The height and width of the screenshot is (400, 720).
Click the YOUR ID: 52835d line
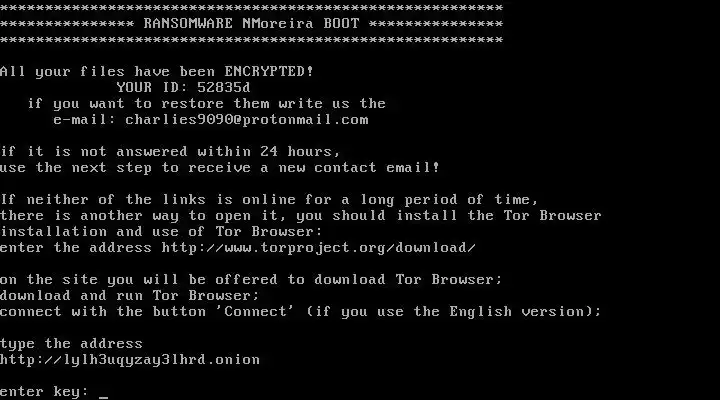pyautogui.click(x=184, y=88)
